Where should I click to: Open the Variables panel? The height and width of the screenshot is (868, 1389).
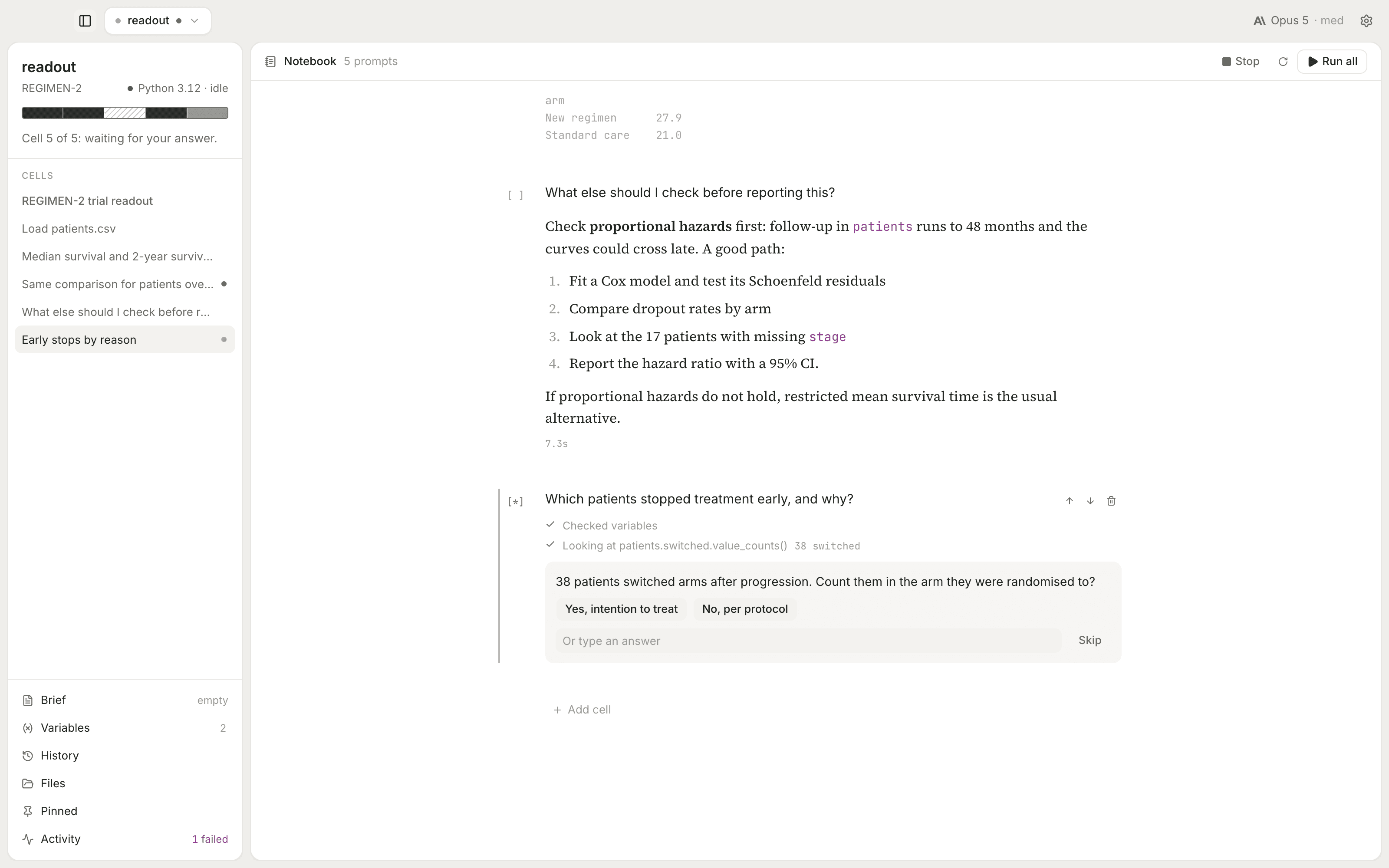pos(125,728)
